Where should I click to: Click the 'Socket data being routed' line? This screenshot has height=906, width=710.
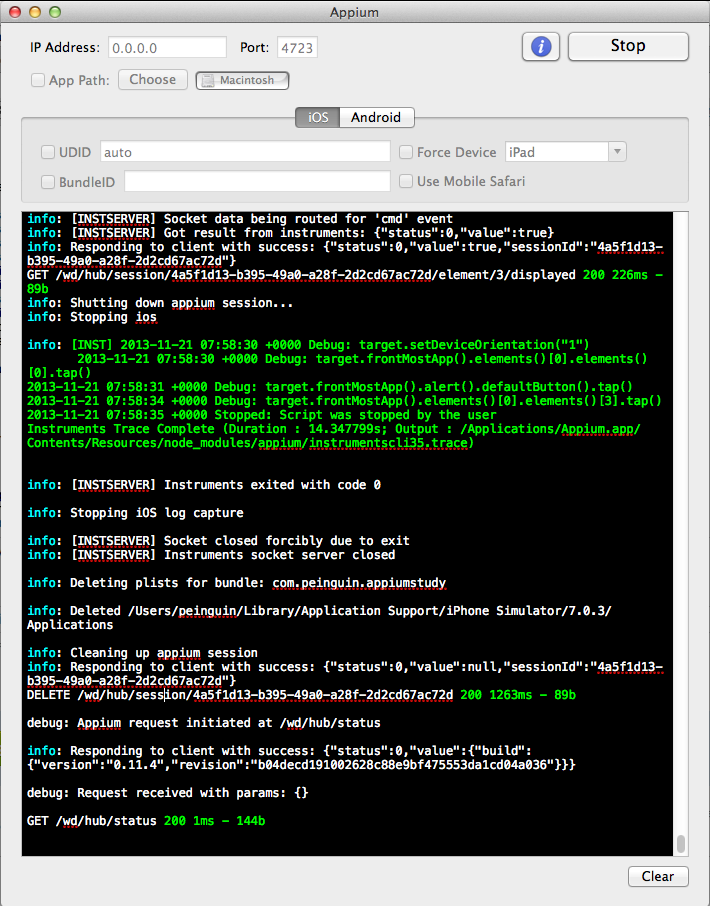pyautogui.click(x=240, y=219)
